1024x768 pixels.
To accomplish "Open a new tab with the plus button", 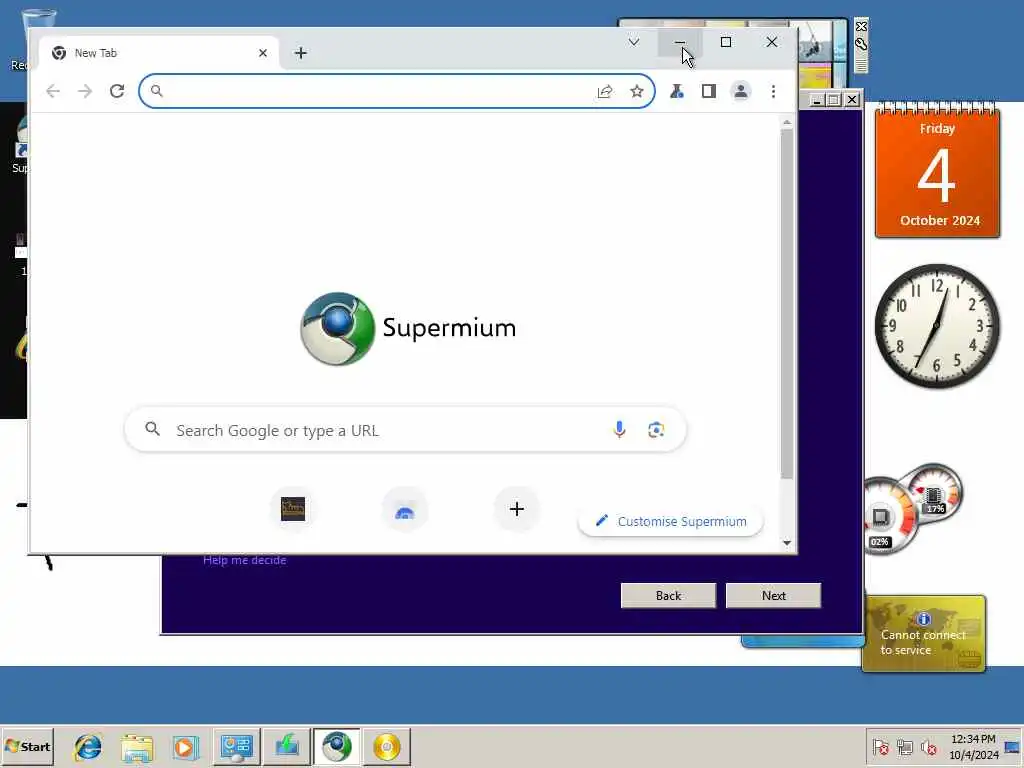I will [300, 53].
